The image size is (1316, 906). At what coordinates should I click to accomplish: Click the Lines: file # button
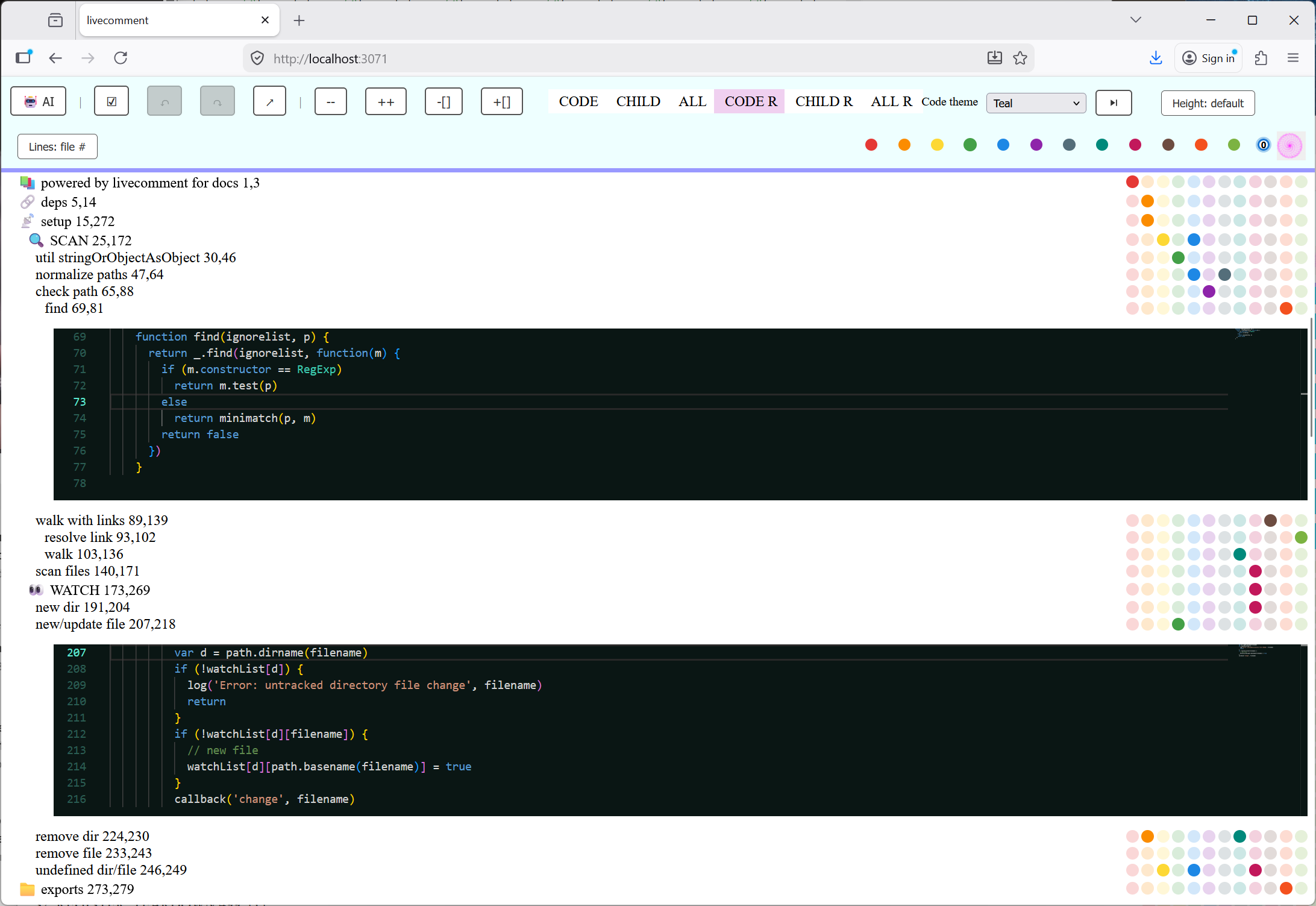point(57,146)
